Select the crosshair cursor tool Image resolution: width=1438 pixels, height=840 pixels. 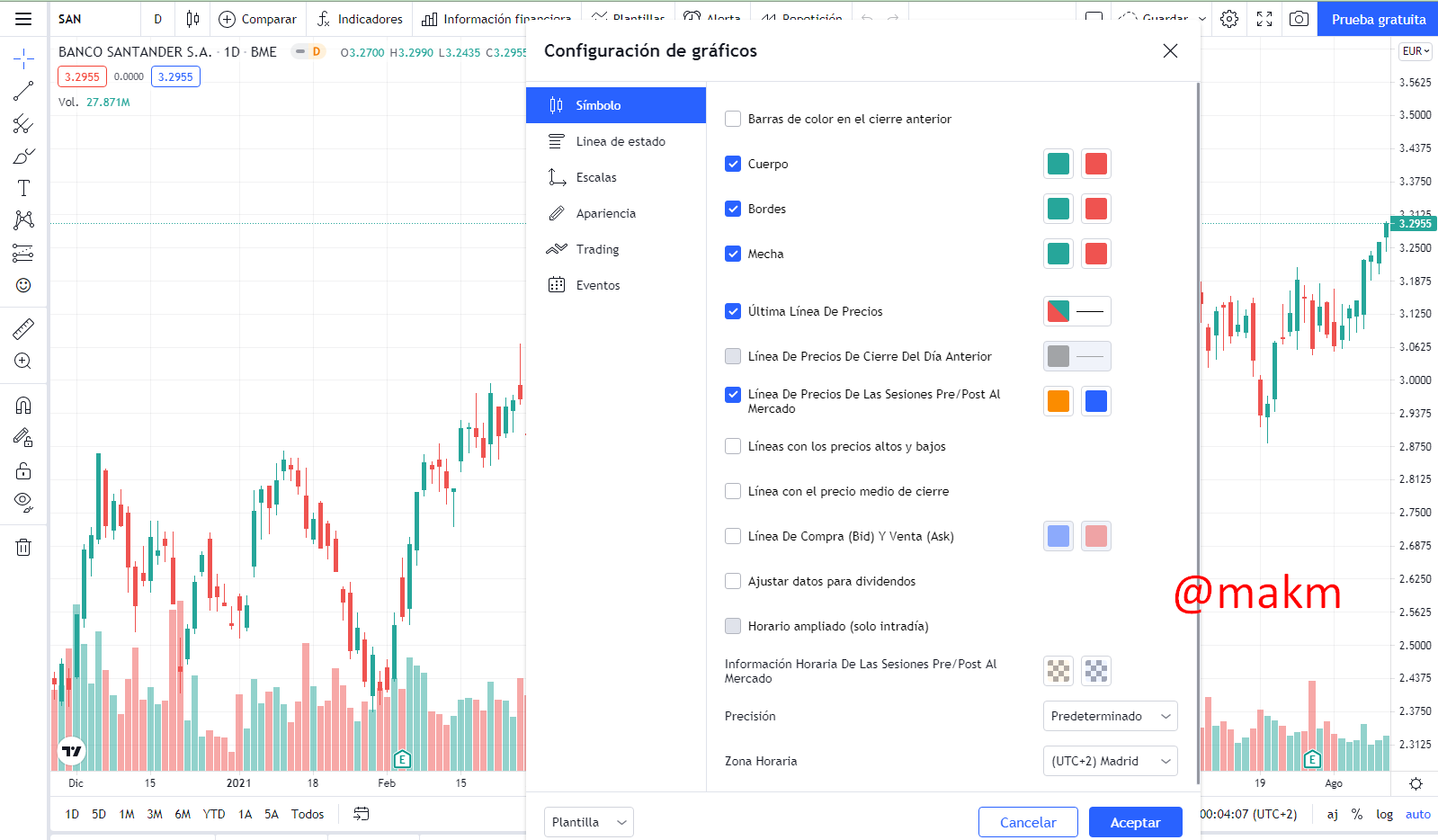pyautogui.click(x=23, y=59)
